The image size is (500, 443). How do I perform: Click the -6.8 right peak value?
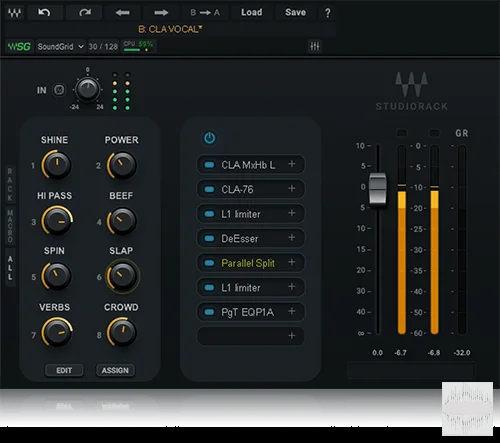434,353
